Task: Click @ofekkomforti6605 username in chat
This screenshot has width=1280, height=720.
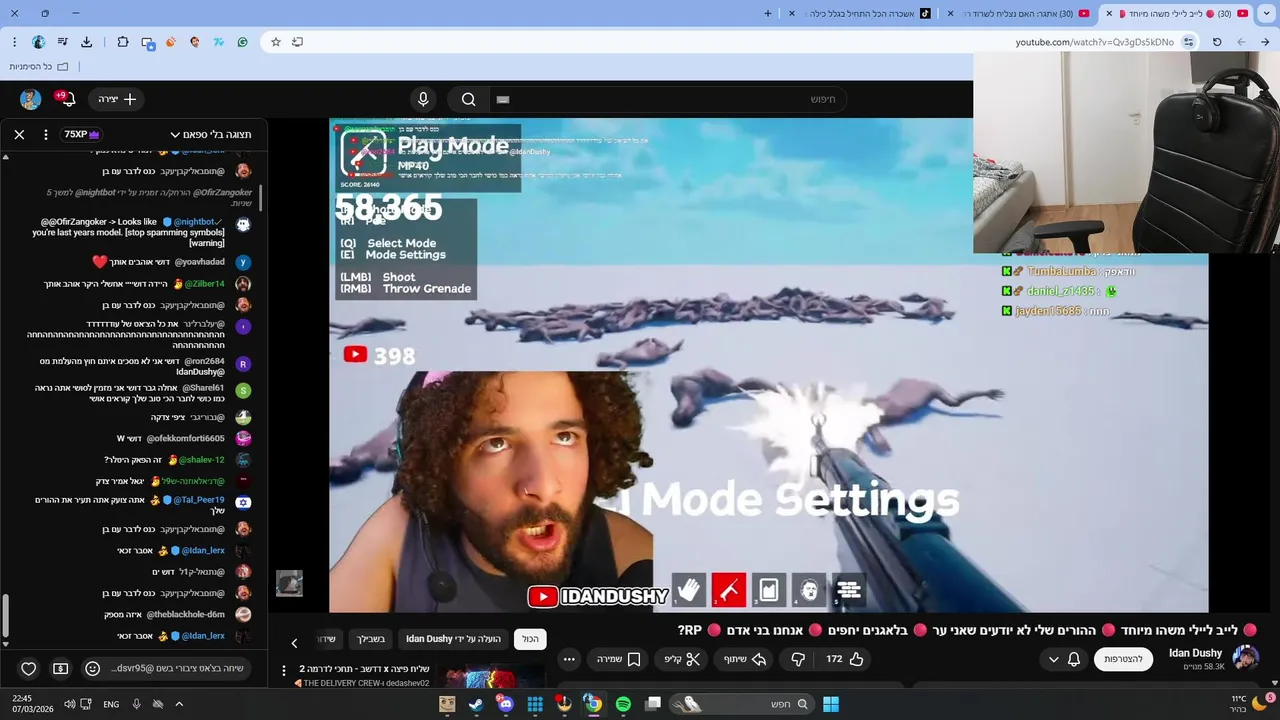Action: (x=186, y=438)
